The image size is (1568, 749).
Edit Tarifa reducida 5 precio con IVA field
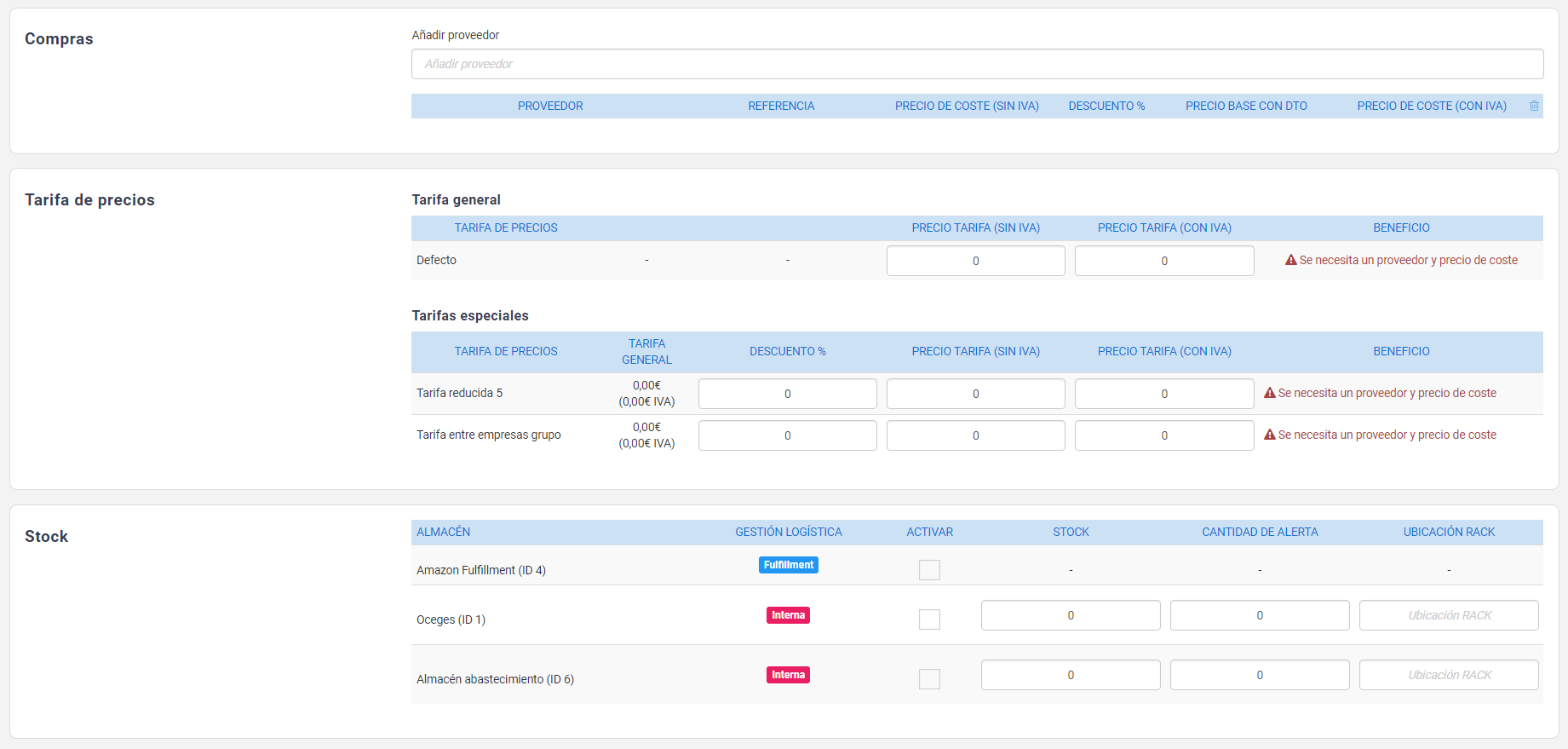coord(1164,394)
